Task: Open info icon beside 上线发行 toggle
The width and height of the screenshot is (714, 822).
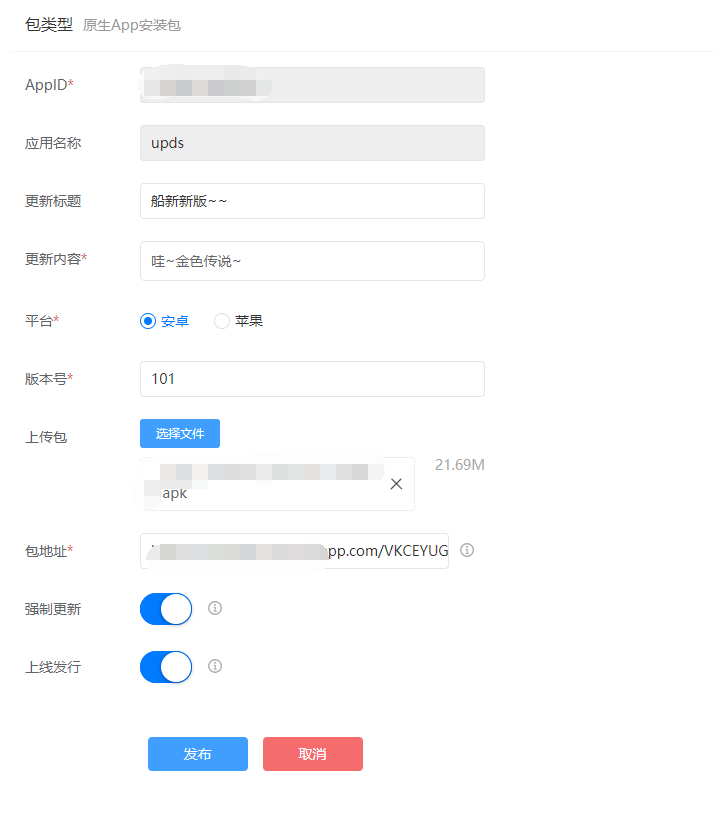Action: pos(215,666)
